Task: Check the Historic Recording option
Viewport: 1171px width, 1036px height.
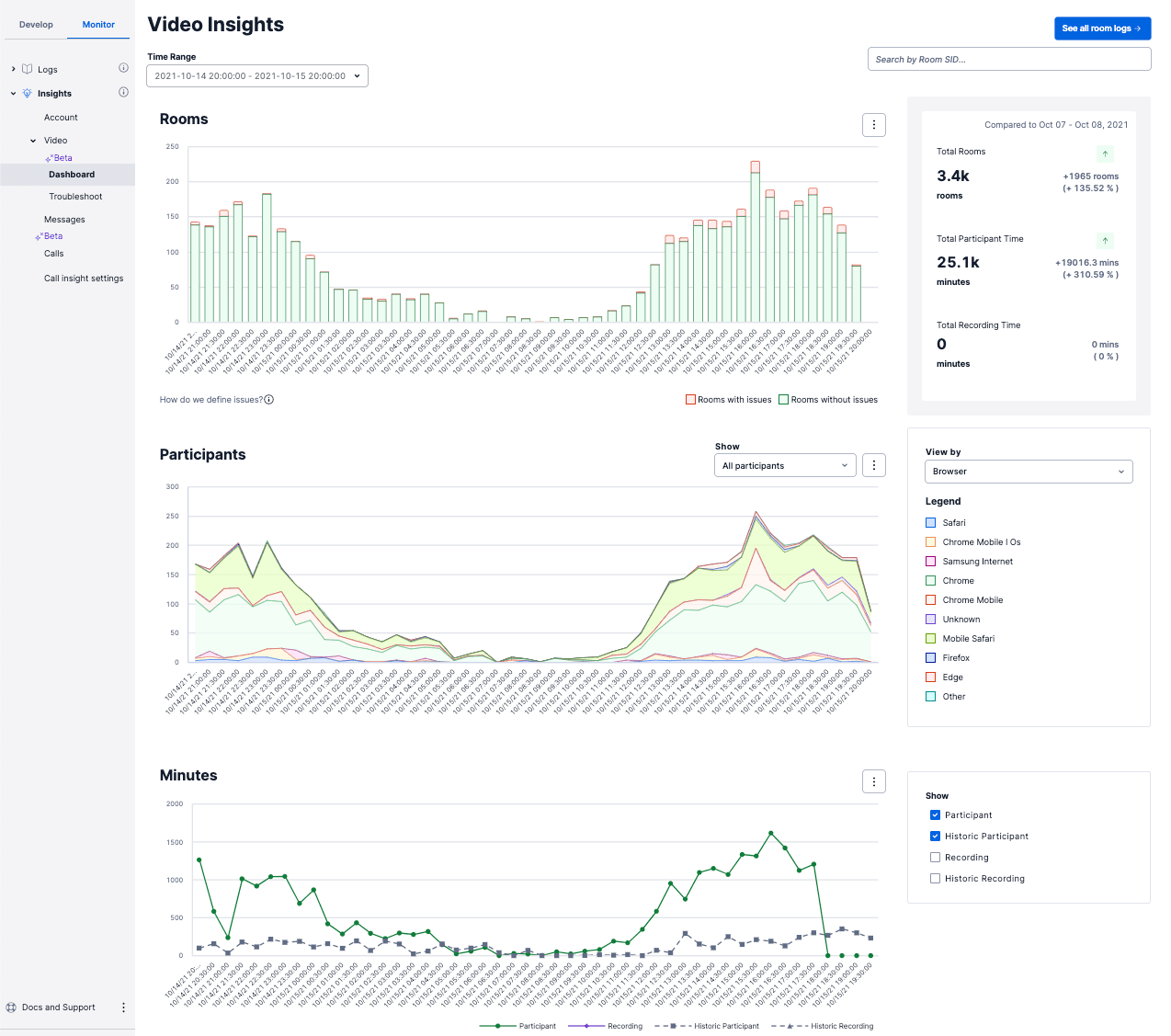Action: (935, 878)
